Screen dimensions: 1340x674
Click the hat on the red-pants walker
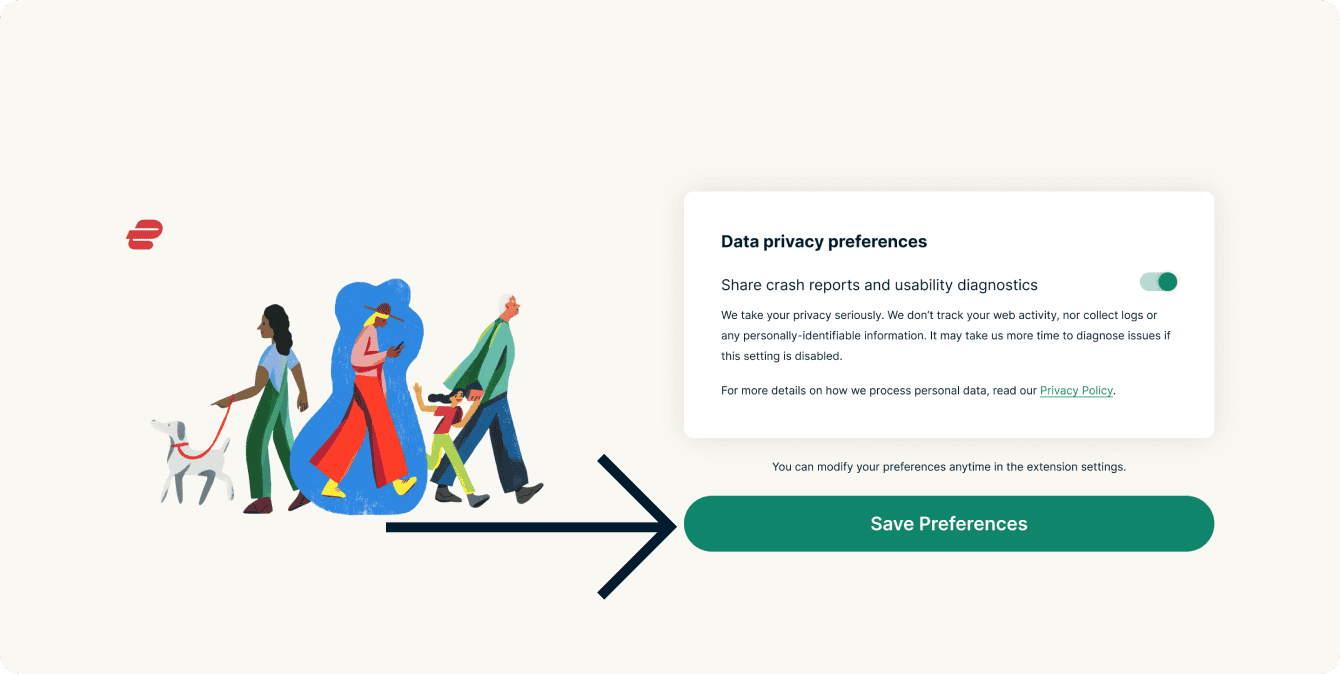pyautogui.click(x=381, y=312)
